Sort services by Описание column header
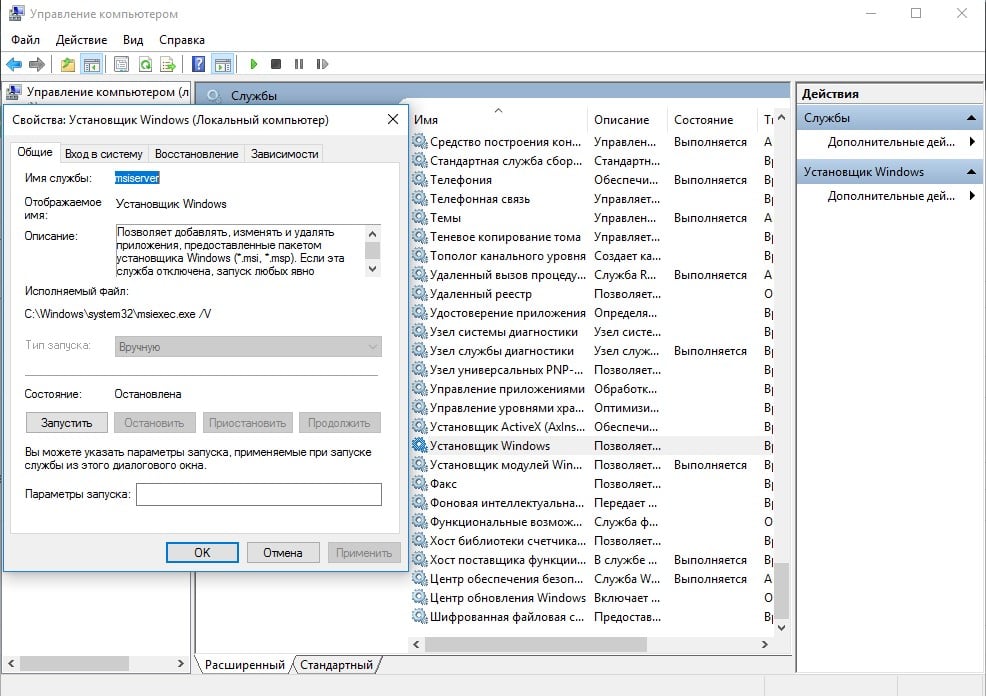This screenshot has height=696, width=986. pyautogui.click(x=628, y=119)
